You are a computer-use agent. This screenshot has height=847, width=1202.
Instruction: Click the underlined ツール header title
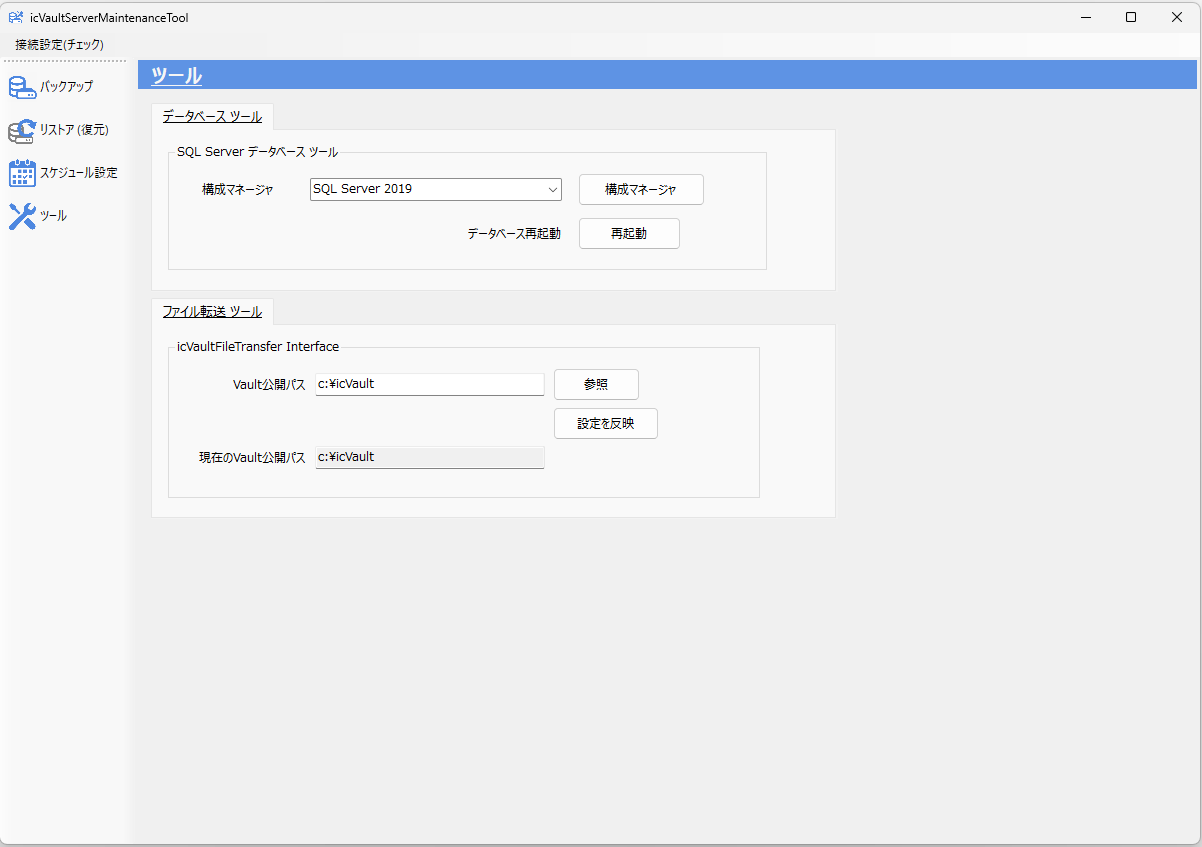pos(176,76)
